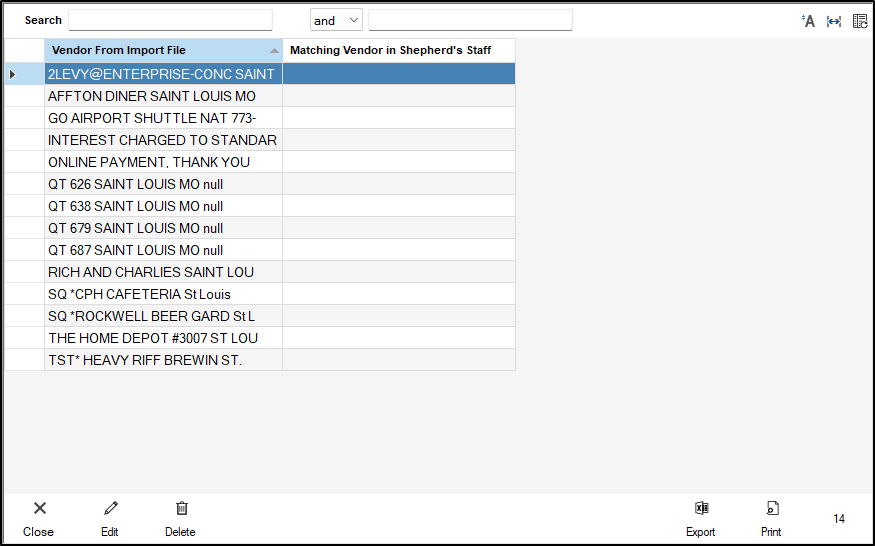The image size is (875, 546).
Task: Click the font size adjustment icon
Action: (809, 21)
